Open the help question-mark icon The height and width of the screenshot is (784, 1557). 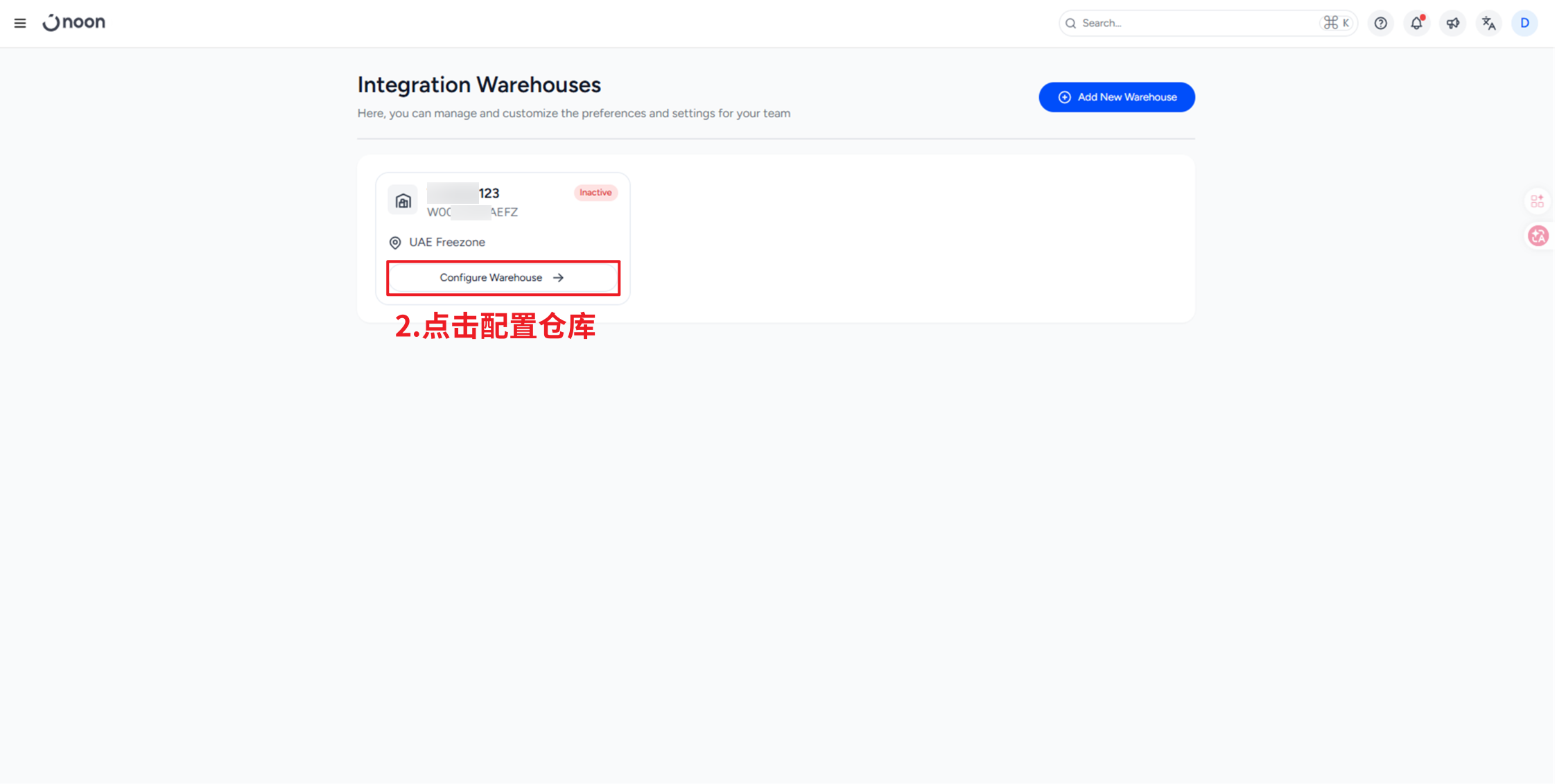click(x=1380, y=23)
